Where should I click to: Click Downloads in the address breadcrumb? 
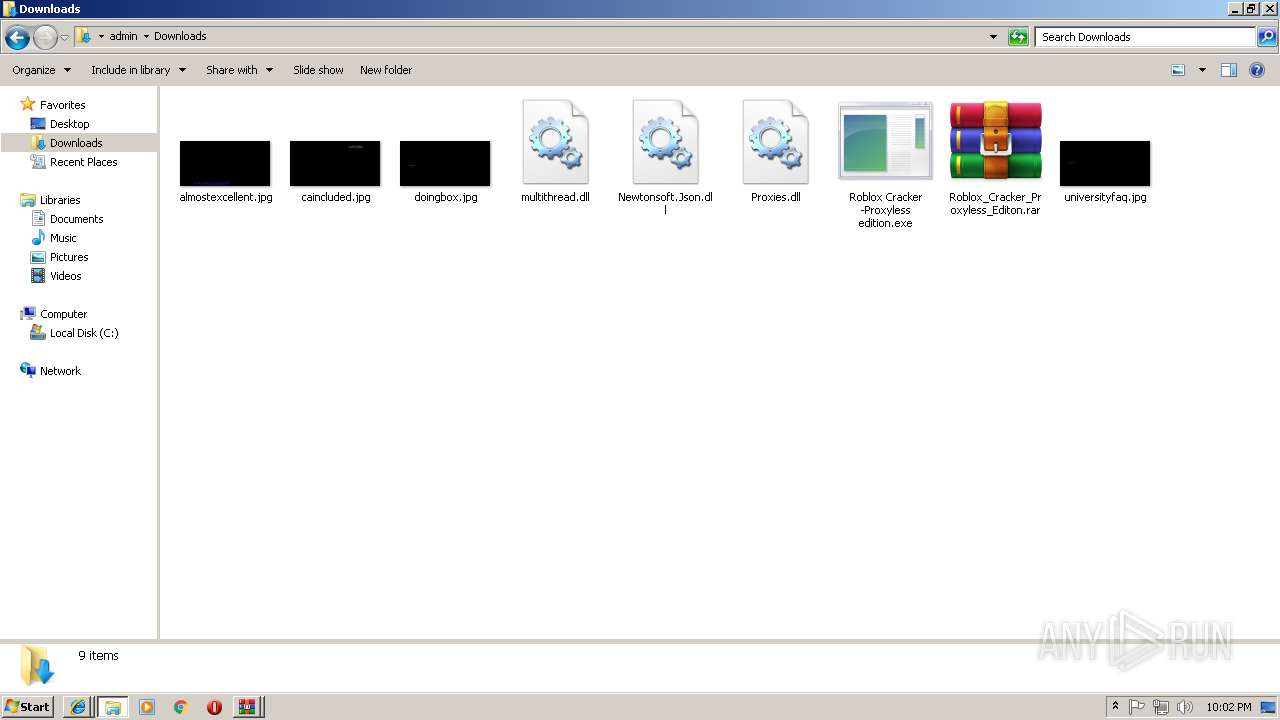(180, 36)
